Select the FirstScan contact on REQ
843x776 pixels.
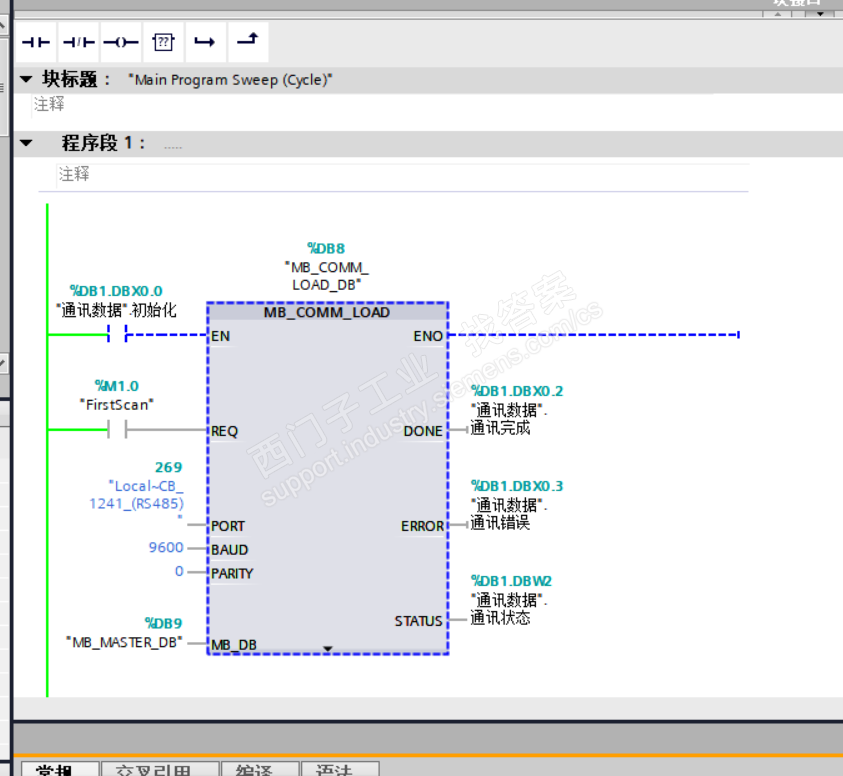[x=117, y=430]
